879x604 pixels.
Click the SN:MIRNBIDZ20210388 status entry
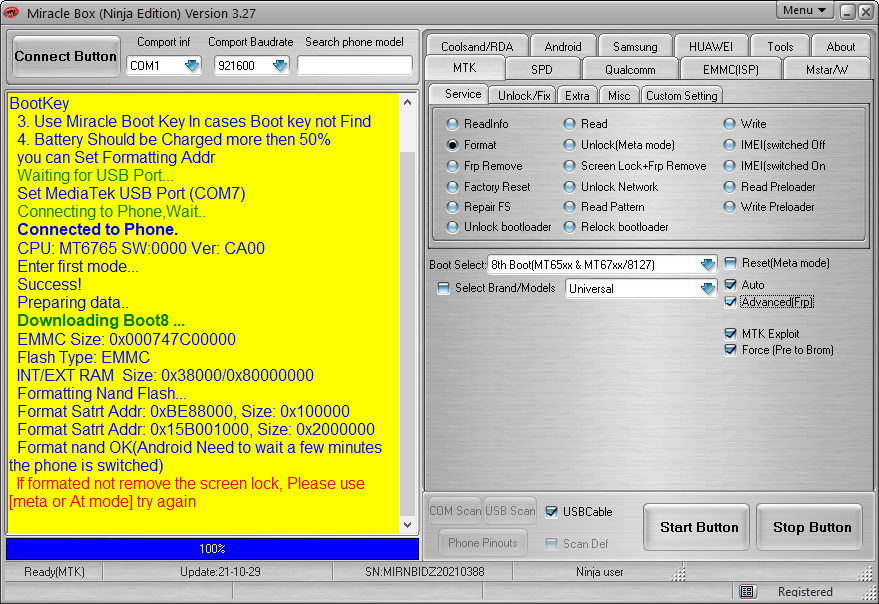[x=424, y=571]
